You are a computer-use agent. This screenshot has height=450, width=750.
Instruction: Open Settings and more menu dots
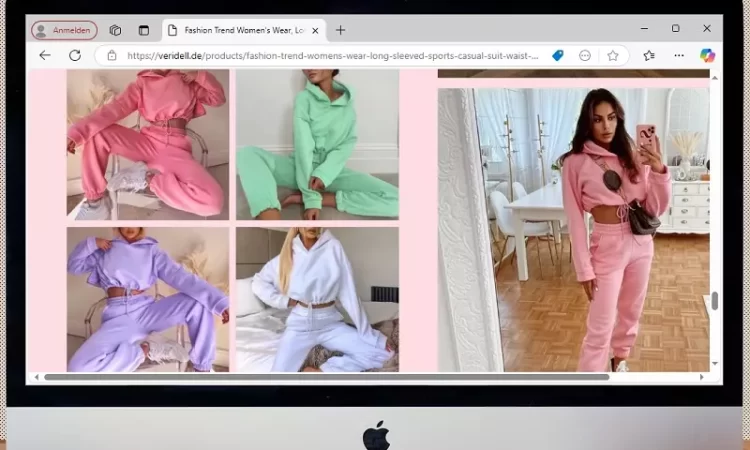point(679,55)
